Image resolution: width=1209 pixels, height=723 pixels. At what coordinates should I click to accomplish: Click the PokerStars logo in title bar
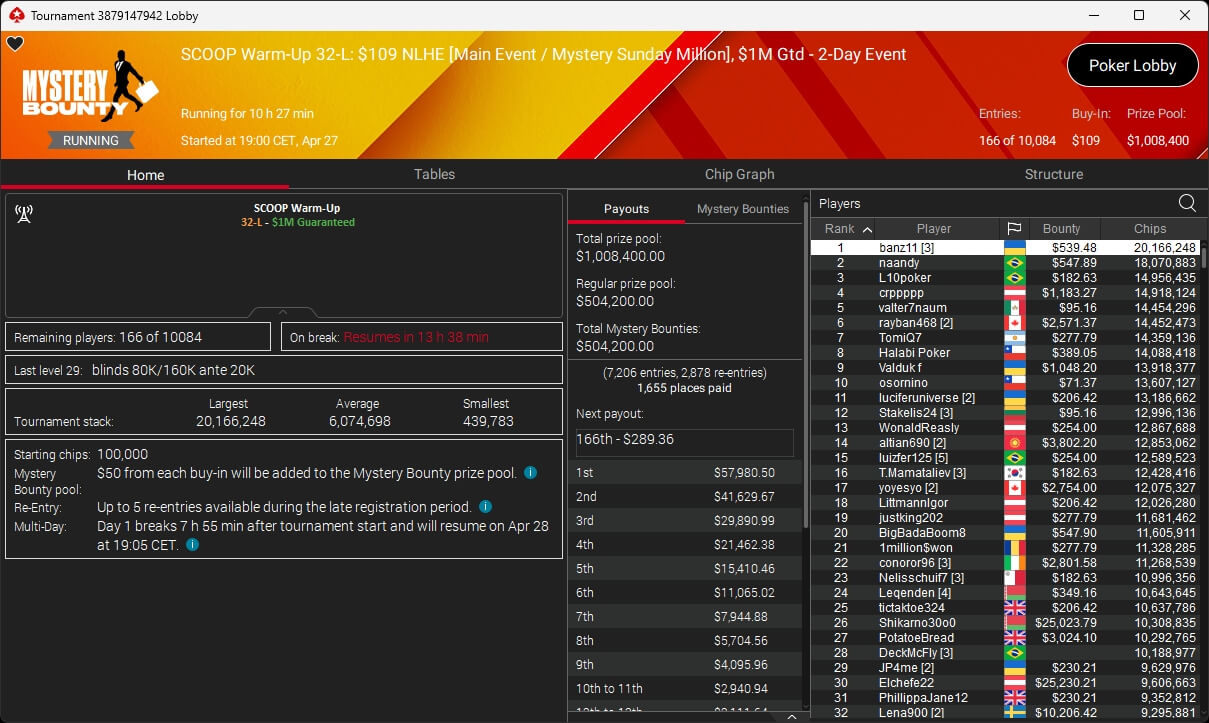[x=15, y=15]
